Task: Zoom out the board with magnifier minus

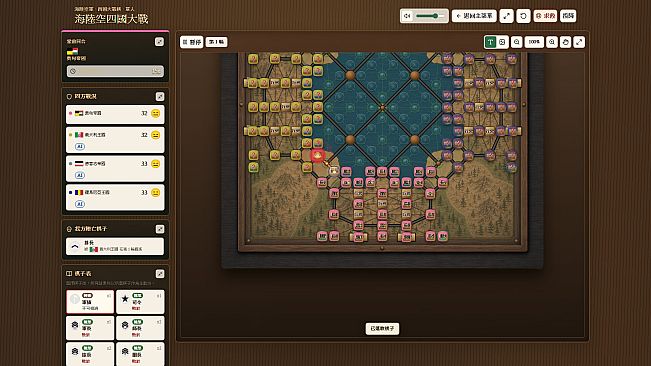Action: tap(516, 42)
